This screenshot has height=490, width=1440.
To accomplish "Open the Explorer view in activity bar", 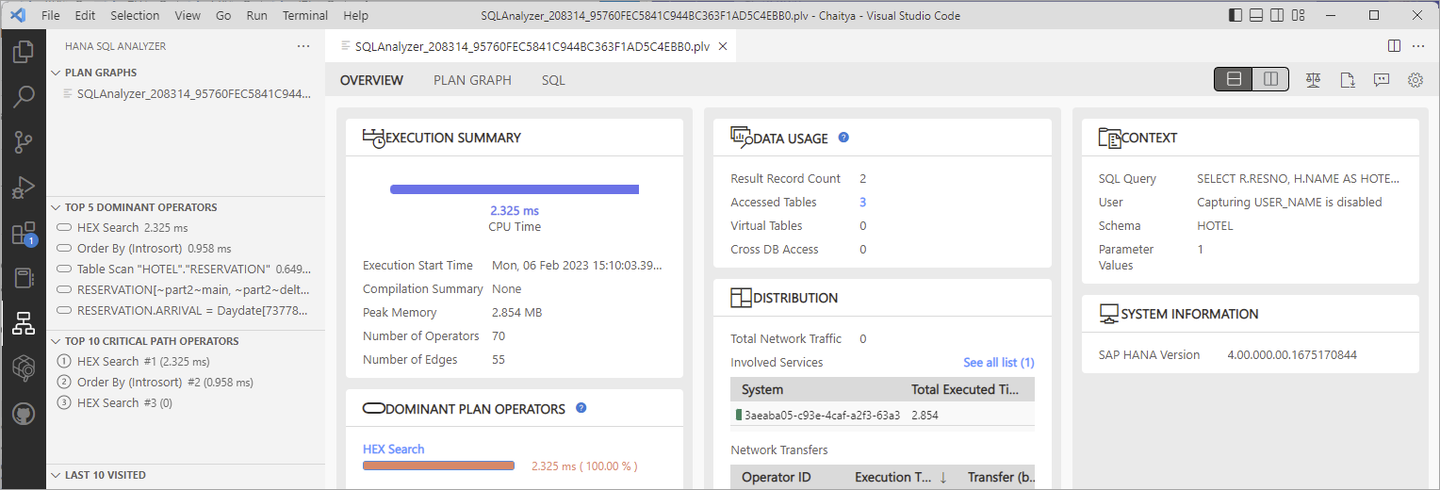I will 23,52.
